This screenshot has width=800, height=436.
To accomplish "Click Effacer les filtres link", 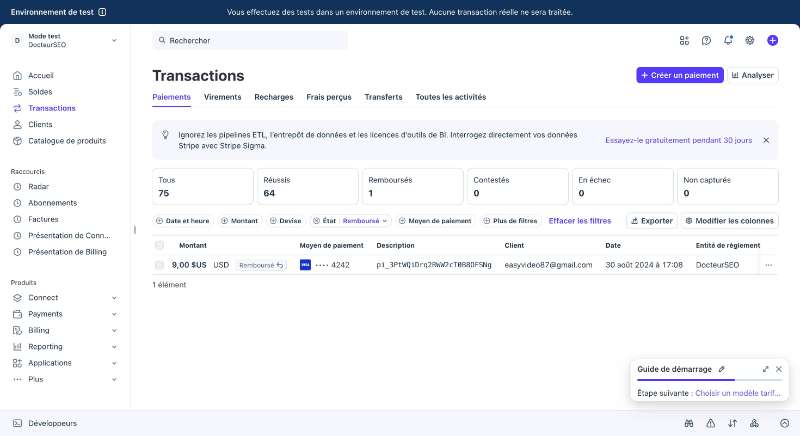I will coord(580,221).
